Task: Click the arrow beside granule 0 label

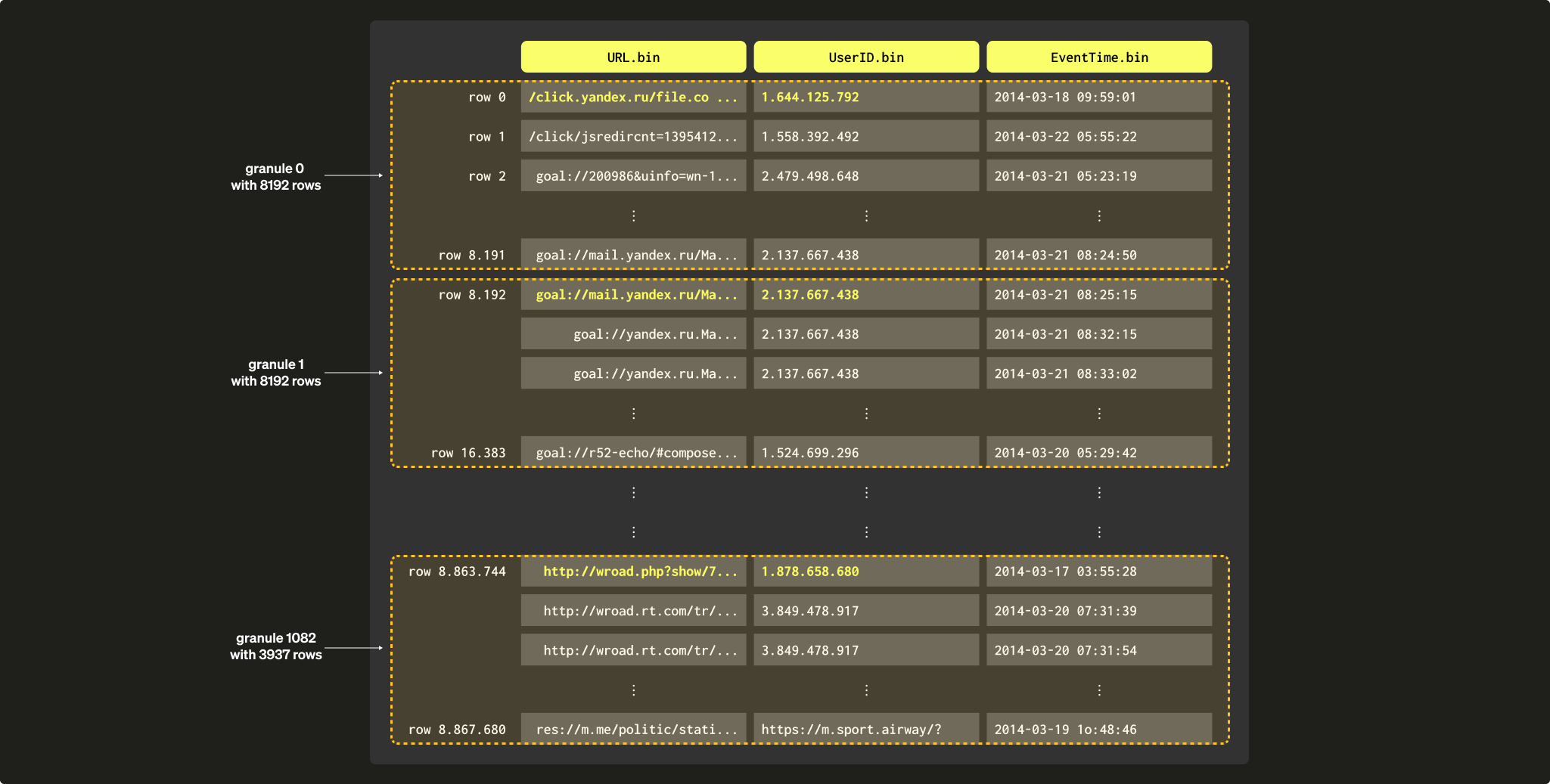Action: 353,175
